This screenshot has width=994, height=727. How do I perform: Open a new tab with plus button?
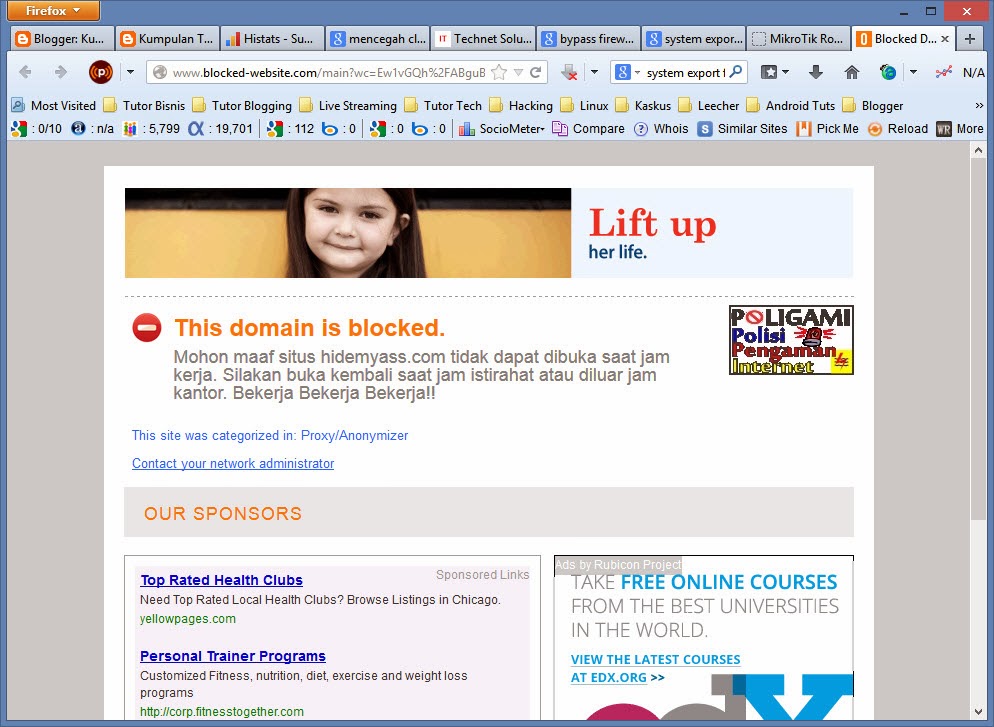coord(969,39)
